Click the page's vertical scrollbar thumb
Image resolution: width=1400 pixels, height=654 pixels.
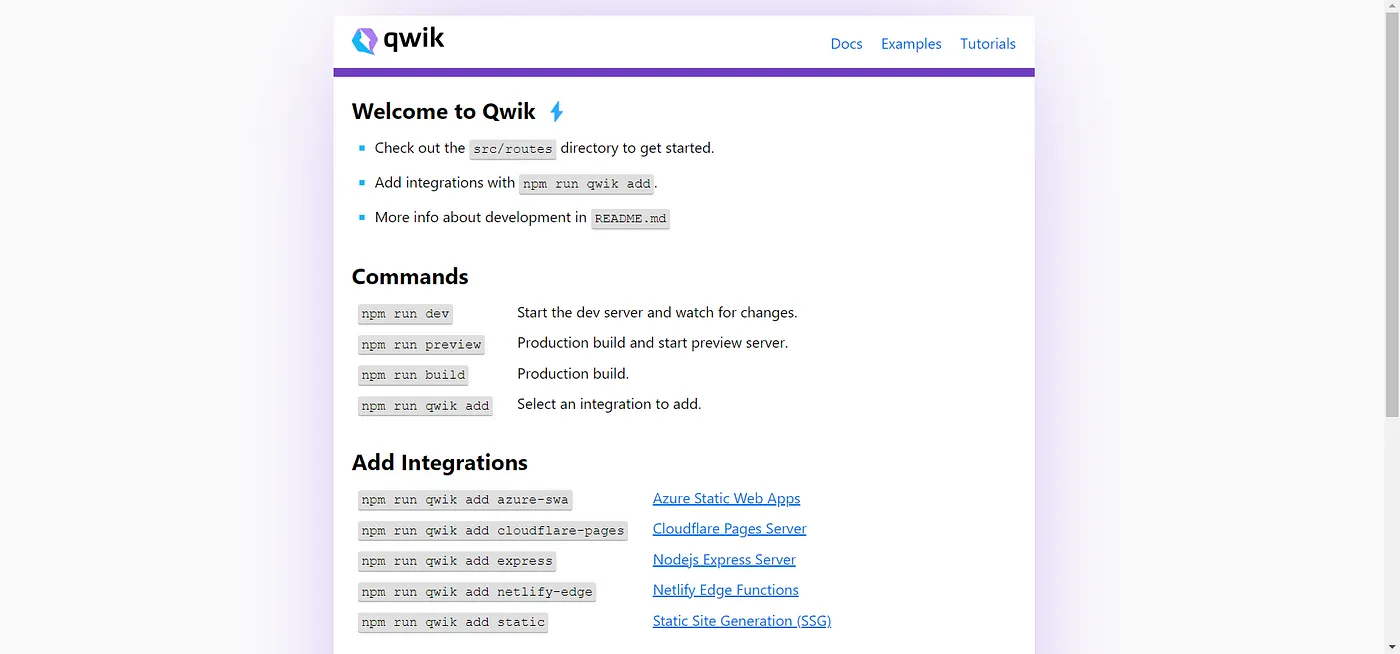1392,215
